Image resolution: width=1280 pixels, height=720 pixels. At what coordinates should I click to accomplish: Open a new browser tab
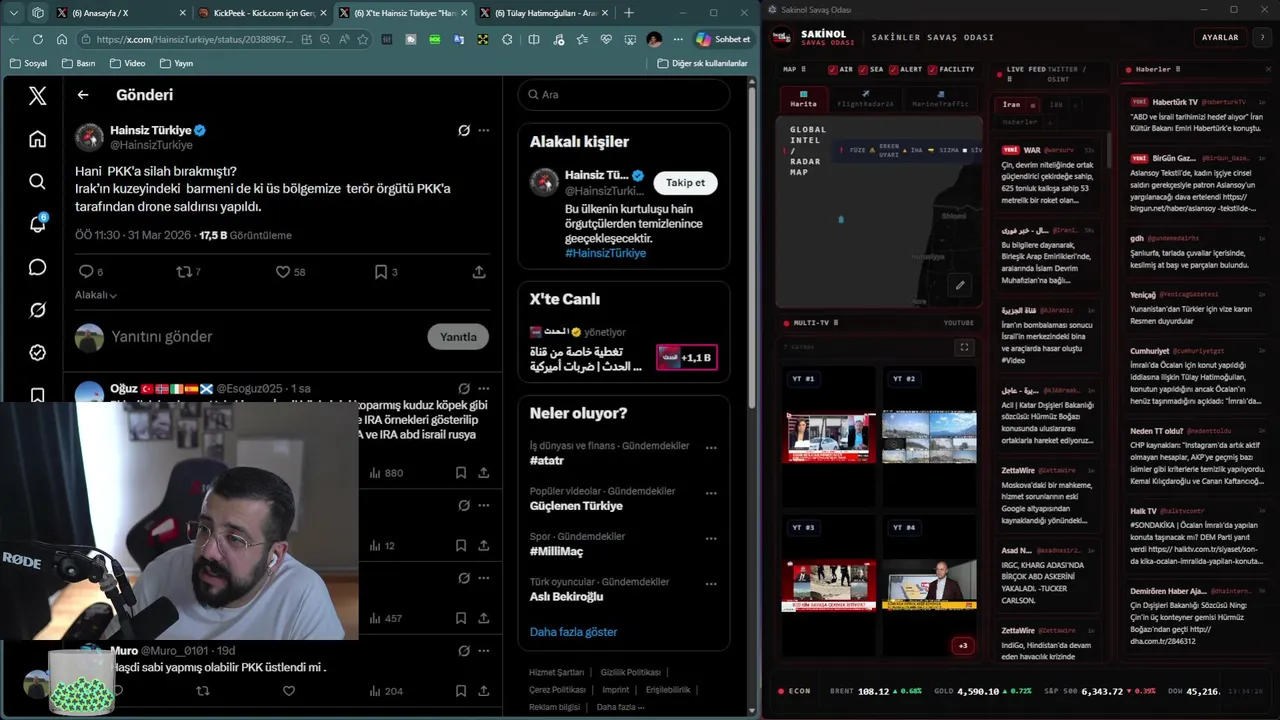[628, 13]
